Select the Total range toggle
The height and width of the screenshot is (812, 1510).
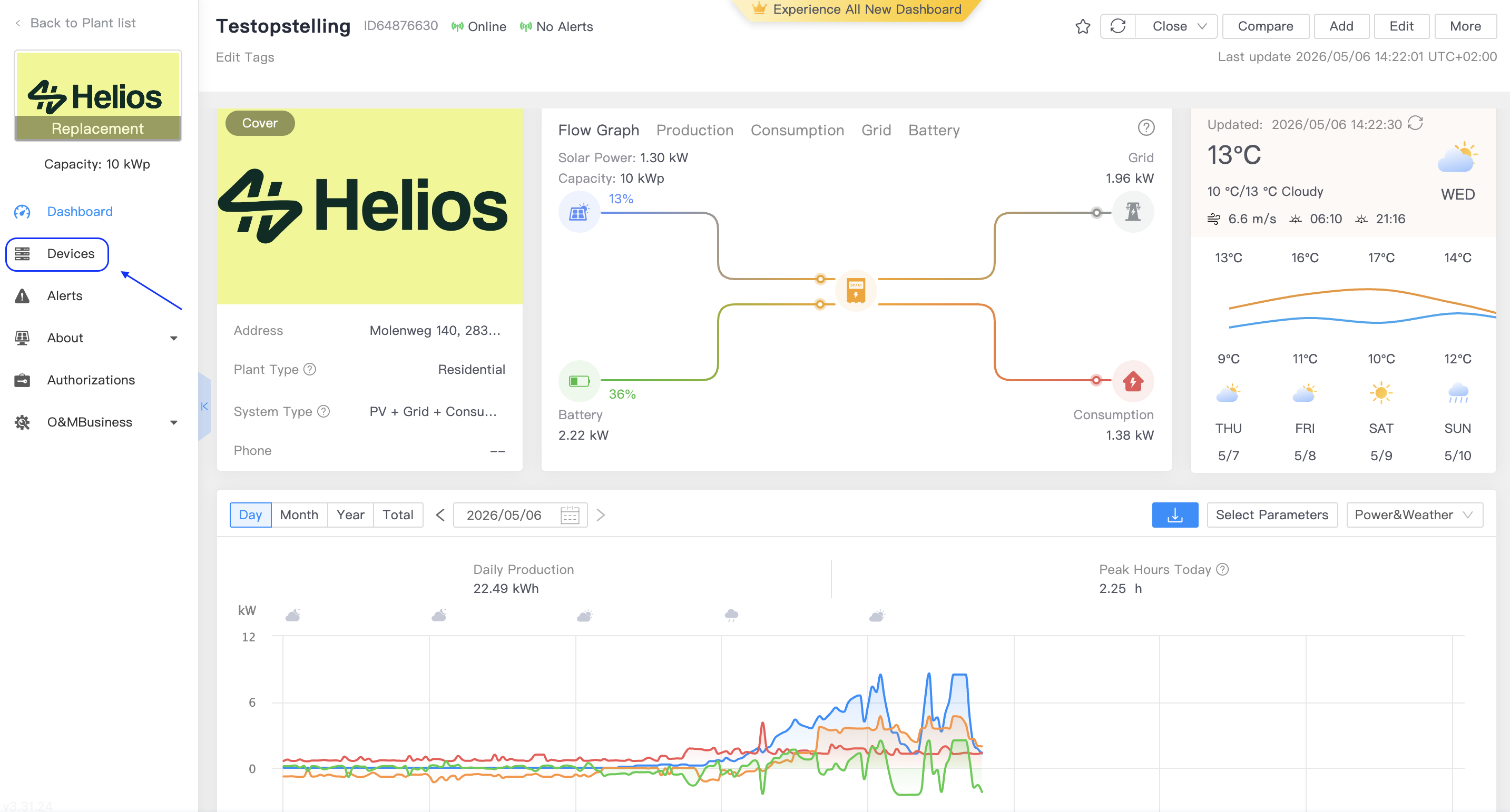tap(398, 515)
